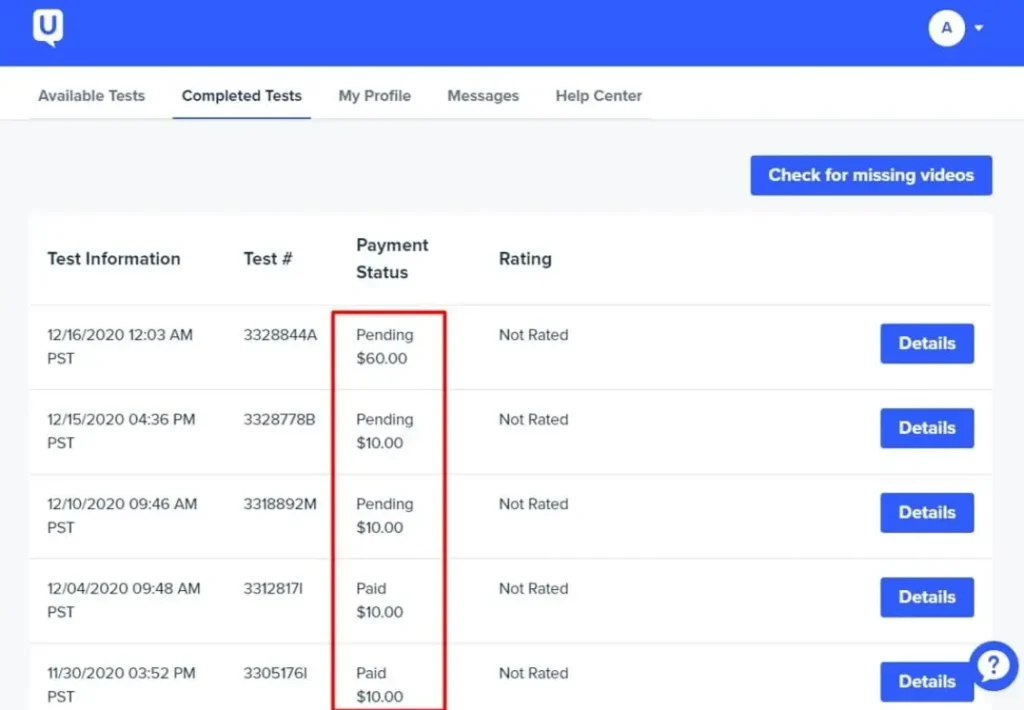
Task: Select test number 3312817I
Action: (x=273, y=589)
